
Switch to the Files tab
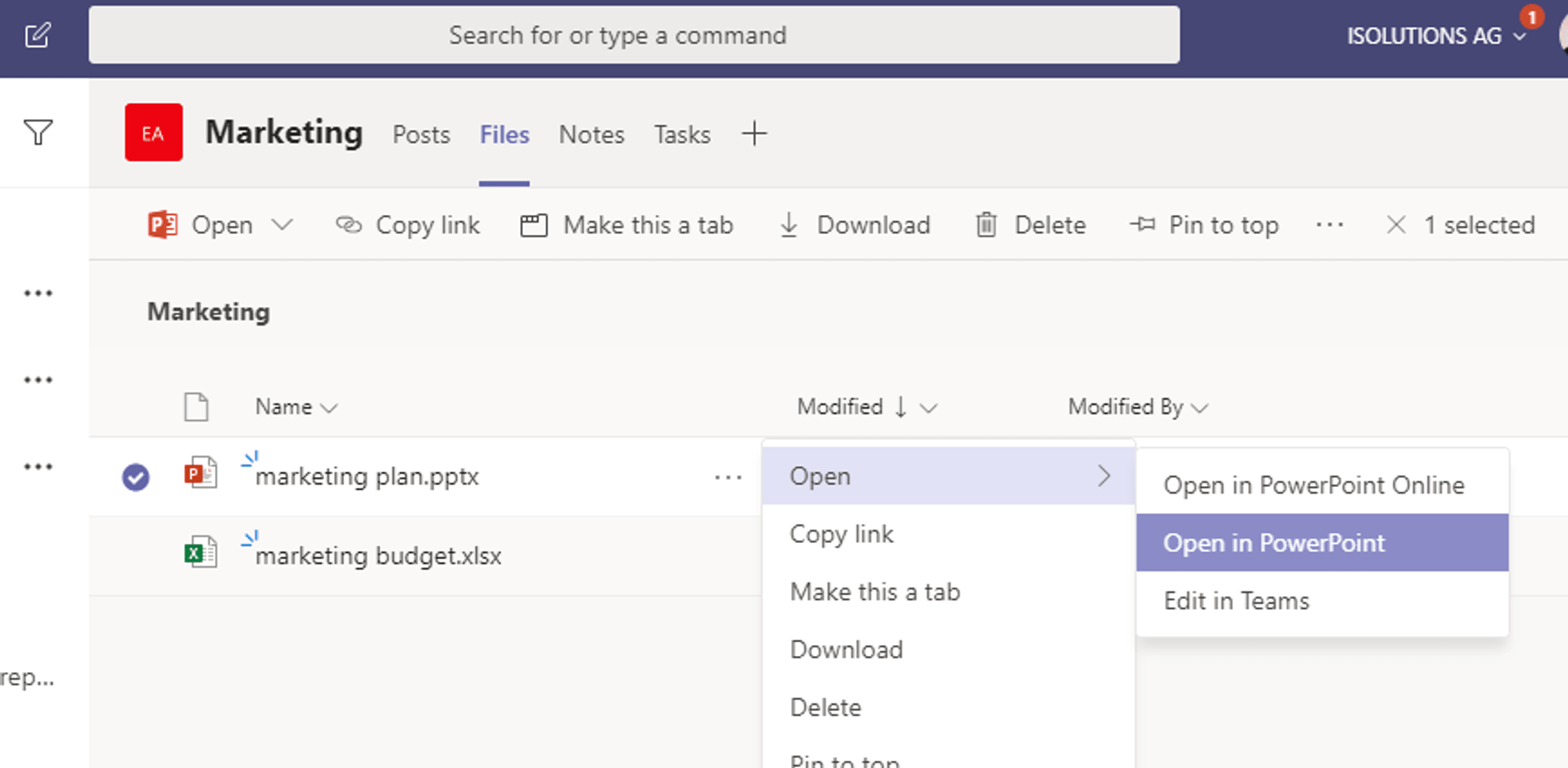click(x=504, y=134)
